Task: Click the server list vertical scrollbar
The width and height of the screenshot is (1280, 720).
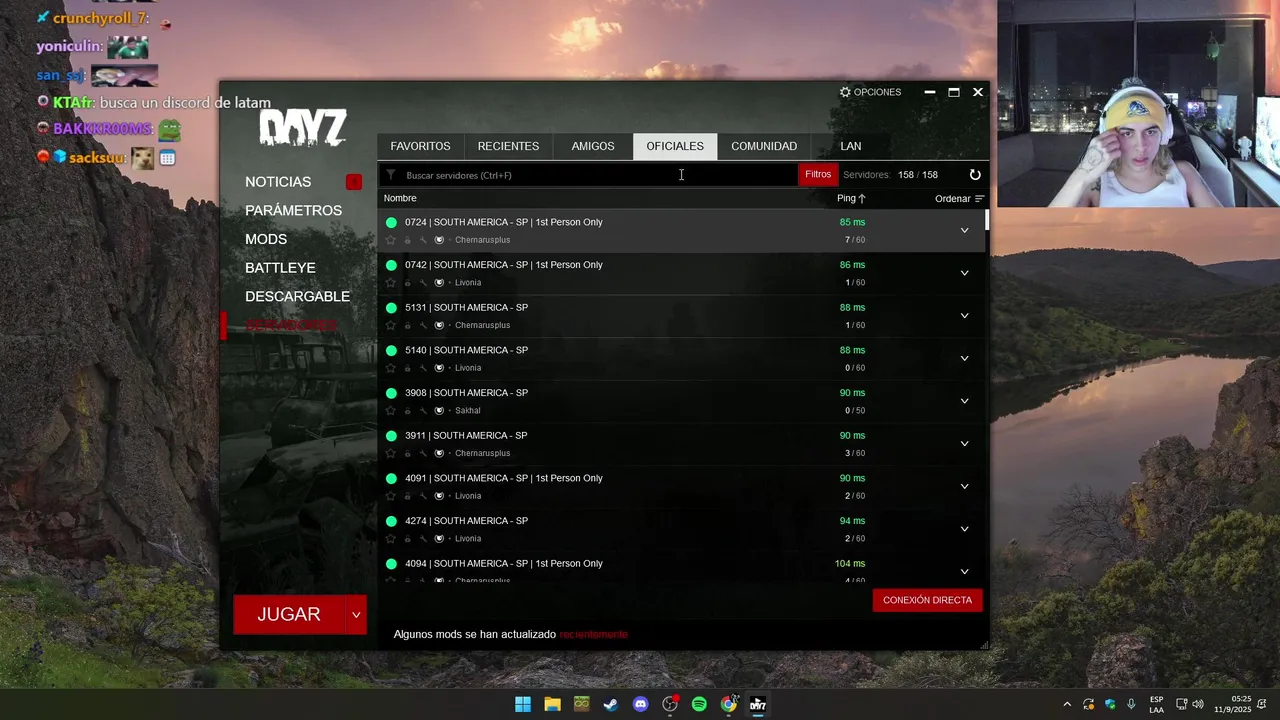Action: tap(986, 219)
